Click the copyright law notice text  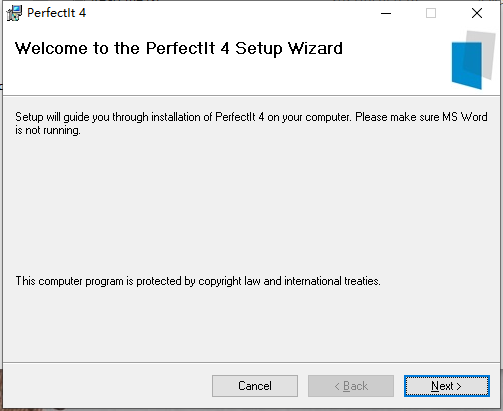(198, 281)
